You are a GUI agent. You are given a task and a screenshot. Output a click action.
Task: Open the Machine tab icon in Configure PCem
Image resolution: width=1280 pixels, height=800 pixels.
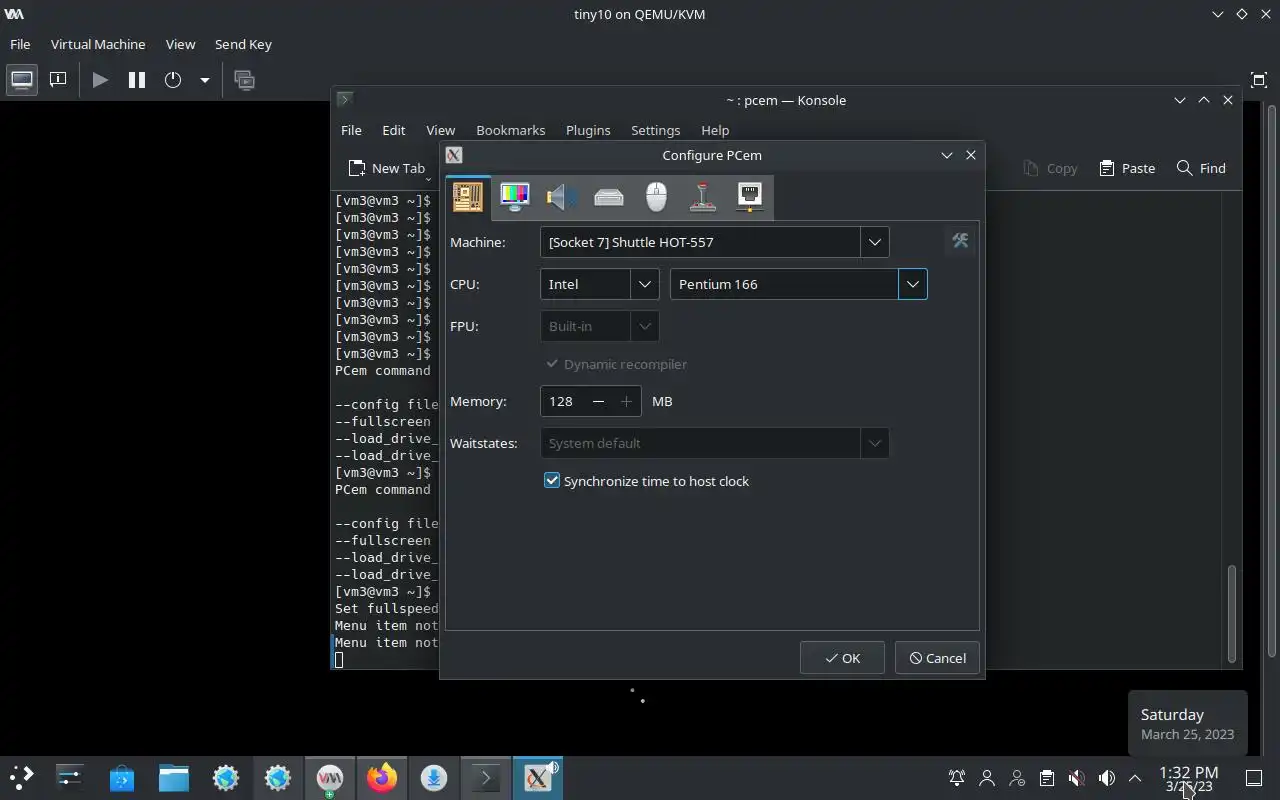point(468,196)
